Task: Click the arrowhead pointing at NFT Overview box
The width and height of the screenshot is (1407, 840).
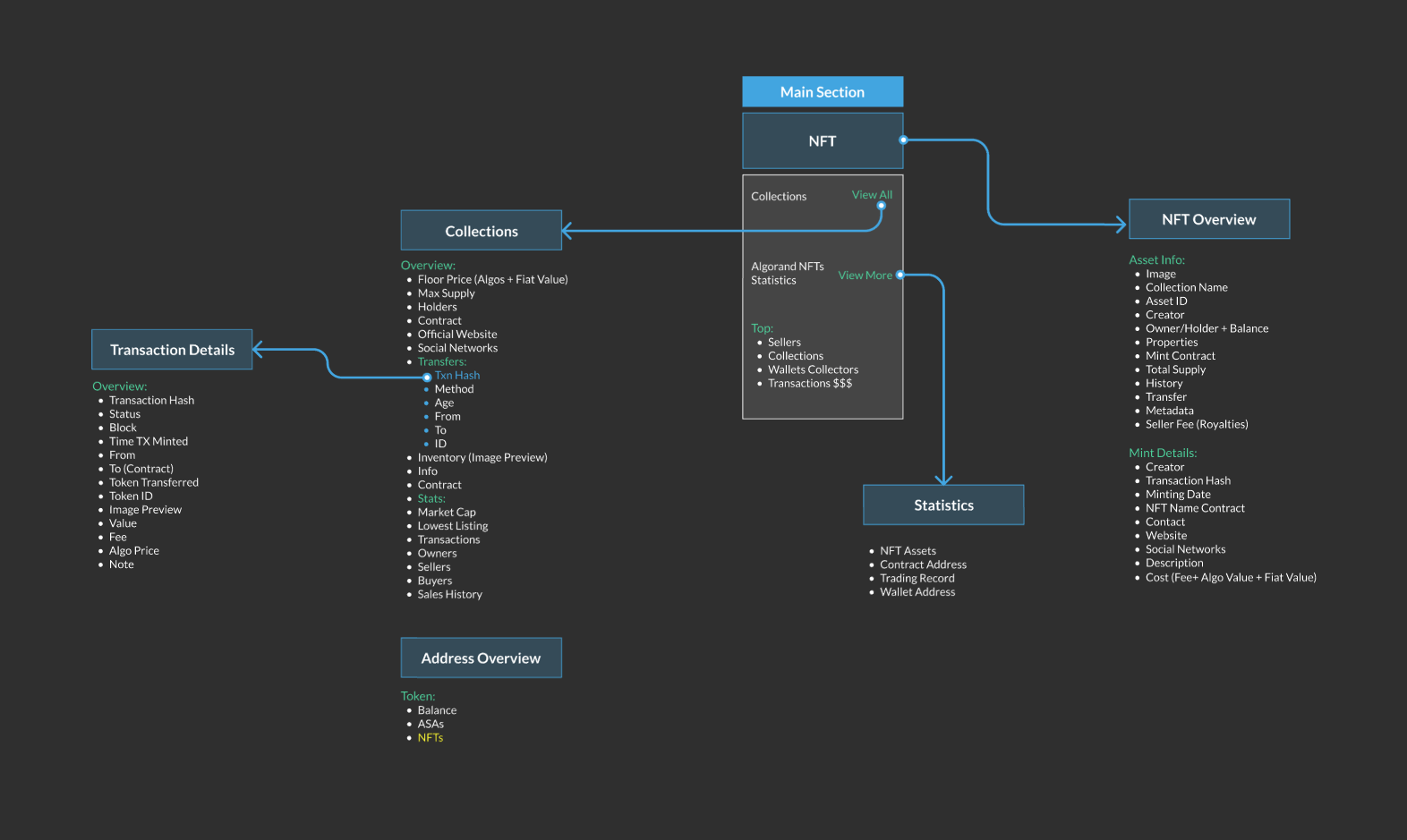Action: (1121, 225)
